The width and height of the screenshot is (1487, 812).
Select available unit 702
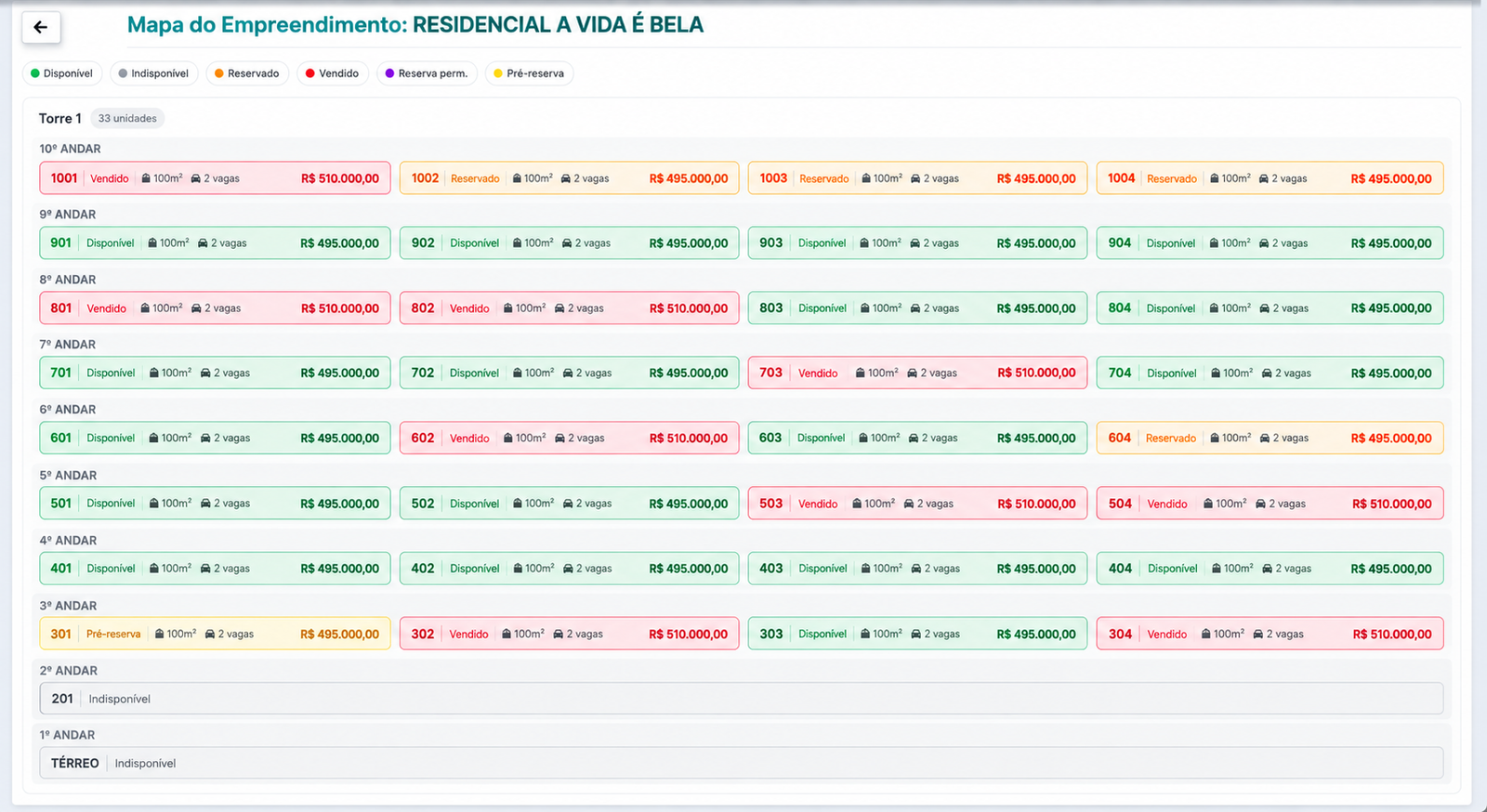click(570, 373)
